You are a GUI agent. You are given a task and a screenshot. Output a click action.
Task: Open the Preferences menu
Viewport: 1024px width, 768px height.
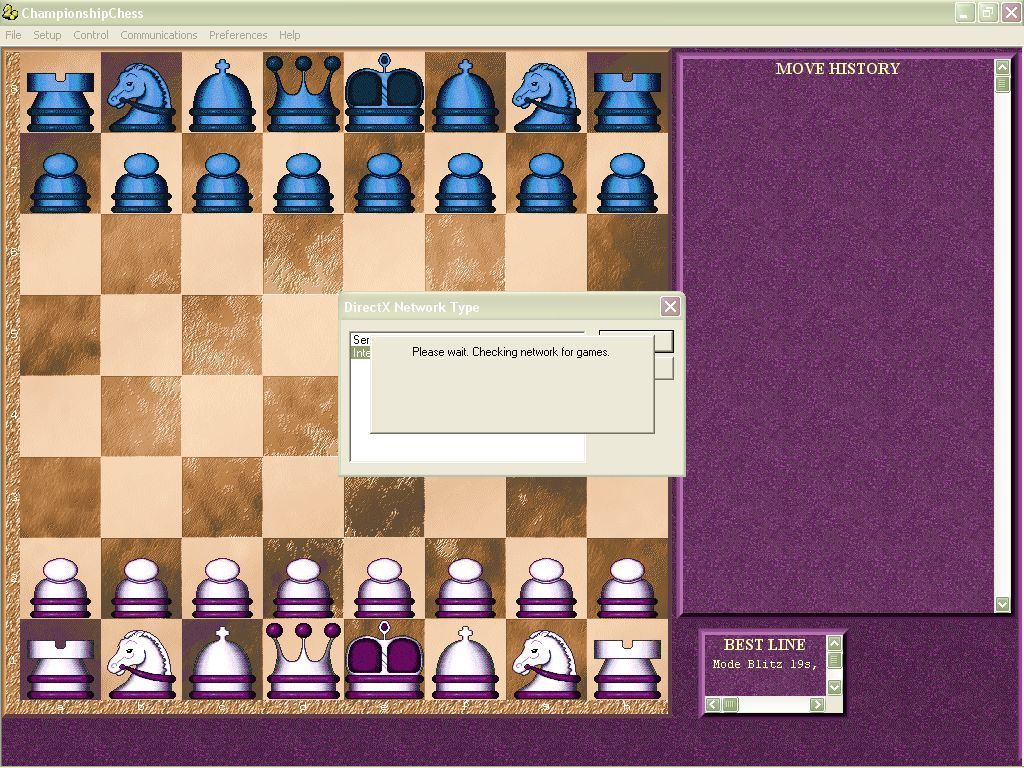click(x=238, y=35)
